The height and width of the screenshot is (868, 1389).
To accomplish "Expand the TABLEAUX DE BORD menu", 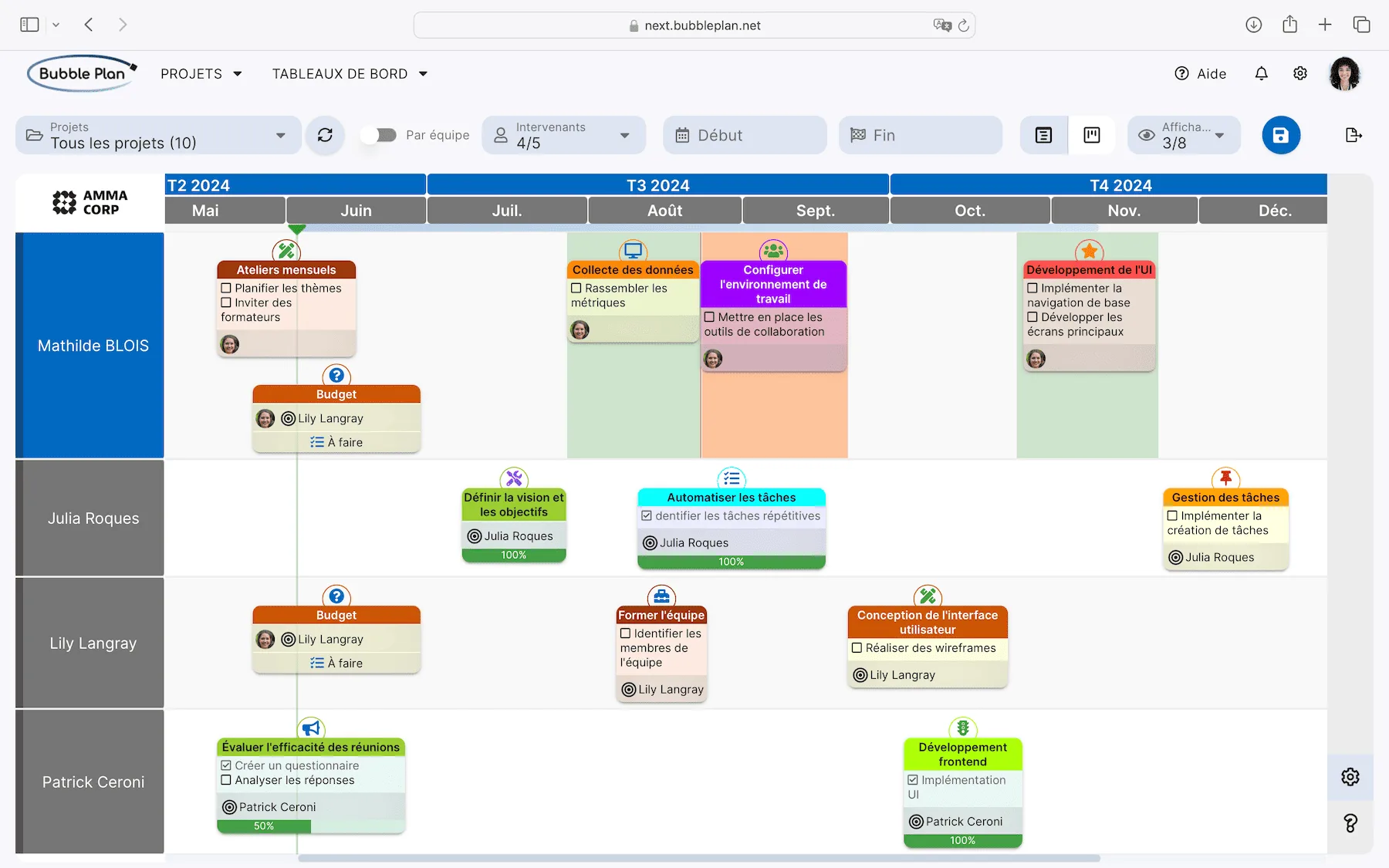I will [350, 74].
